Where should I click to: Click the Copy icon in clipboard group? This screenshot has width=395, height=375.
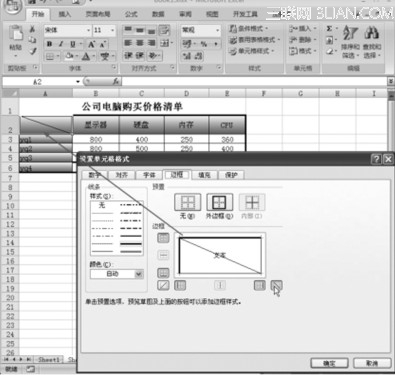point(32,40)
